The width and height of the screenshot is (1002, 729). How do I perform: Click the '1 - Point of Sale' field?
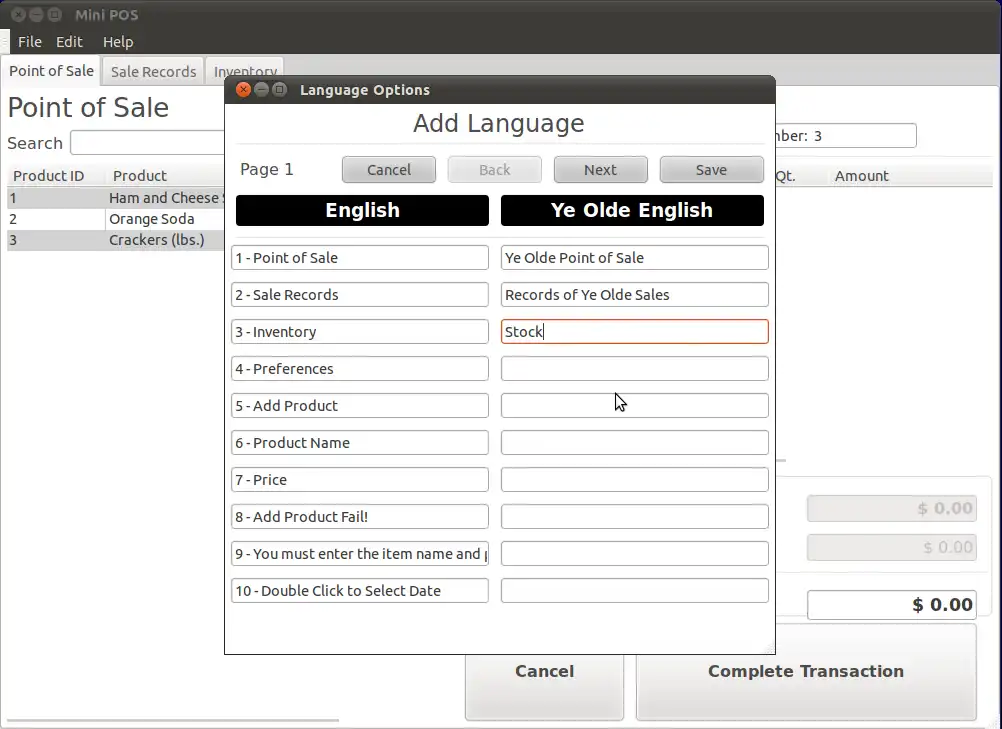(x=360, y=257)
